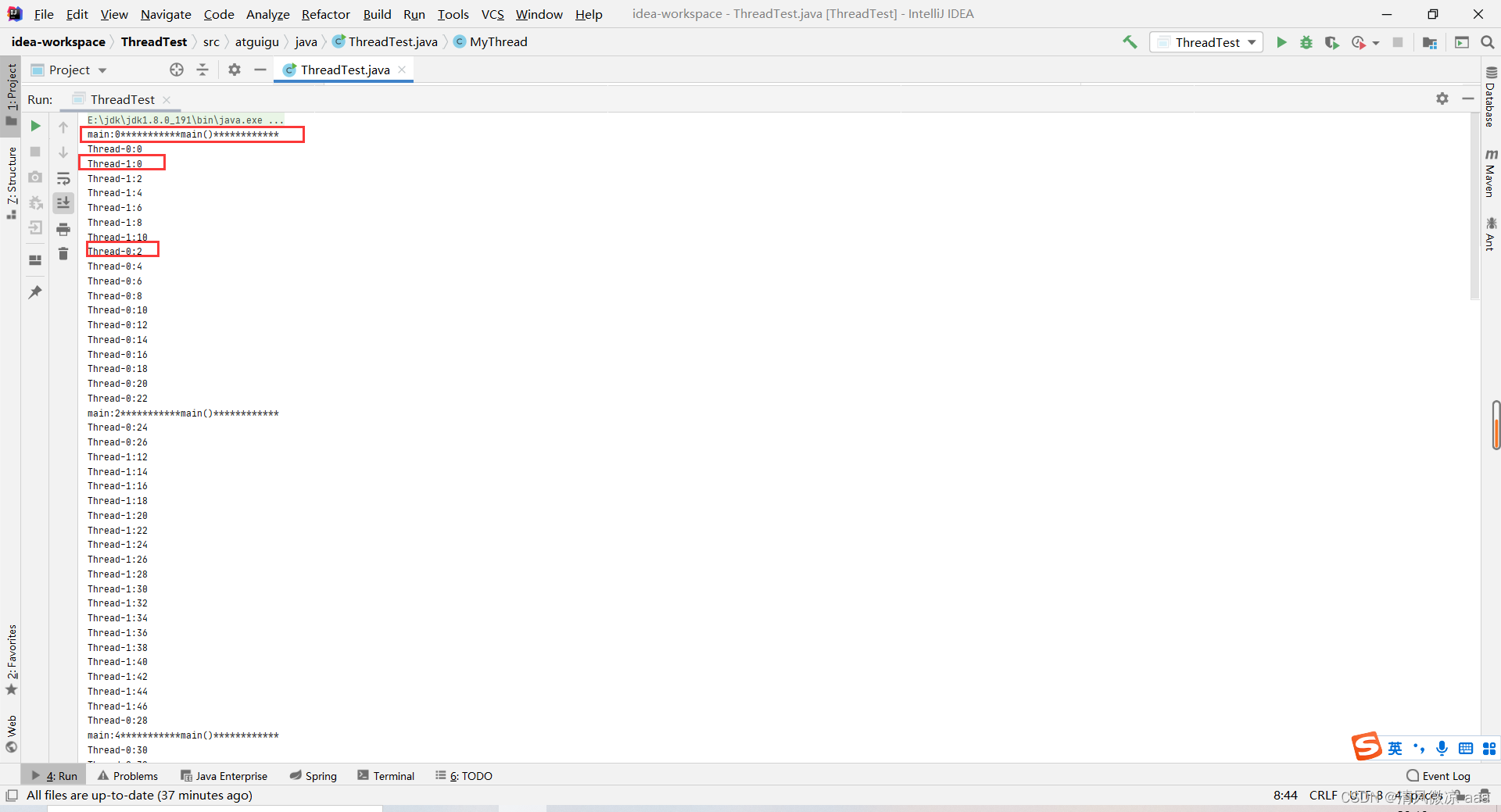The height and width of the screenshot is (812, 1501).
Task: Collapse all in Project panel
Action: tap(202, 70)
